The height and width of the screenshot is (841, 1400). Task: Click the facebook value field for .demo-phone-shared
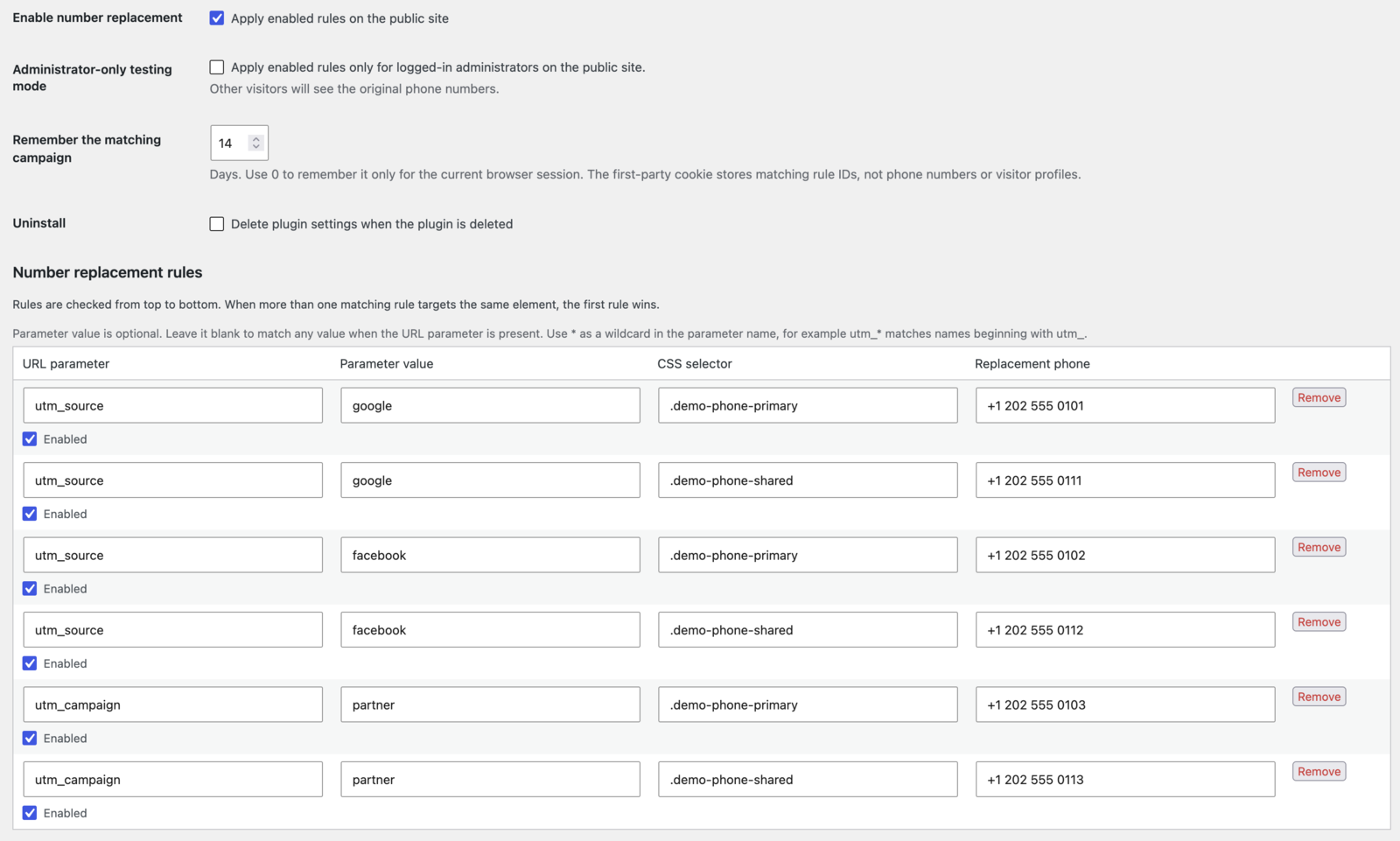pos(490,630)
